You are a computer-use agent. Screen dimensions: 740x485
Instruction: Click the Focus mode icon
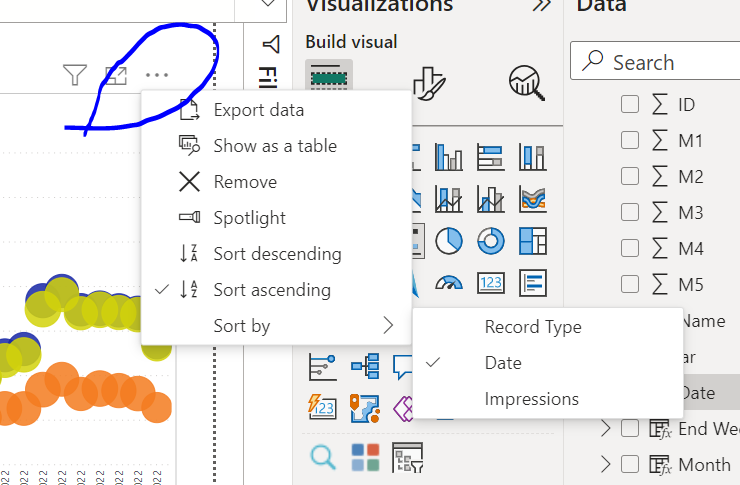(x=116, y=75)
